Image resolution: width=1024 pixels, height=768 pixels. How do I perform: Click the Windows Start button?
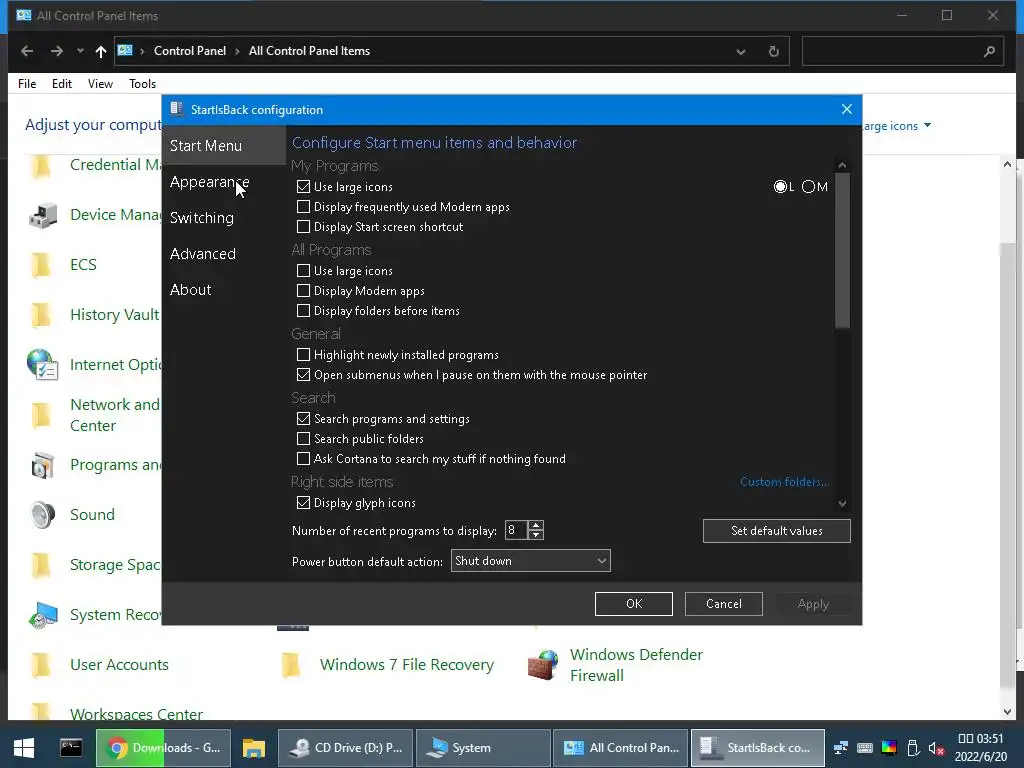pos(24,748)
